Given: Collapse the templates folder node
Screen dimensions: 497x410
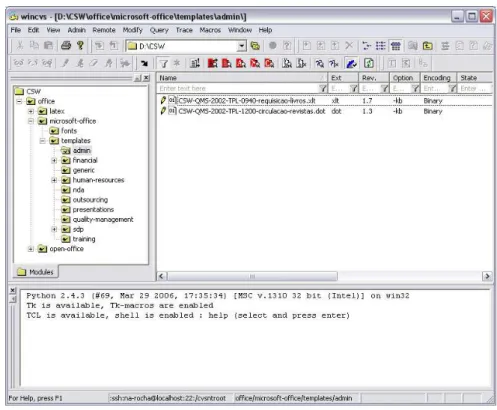Looking at the screenshot, I should point(42,141).
